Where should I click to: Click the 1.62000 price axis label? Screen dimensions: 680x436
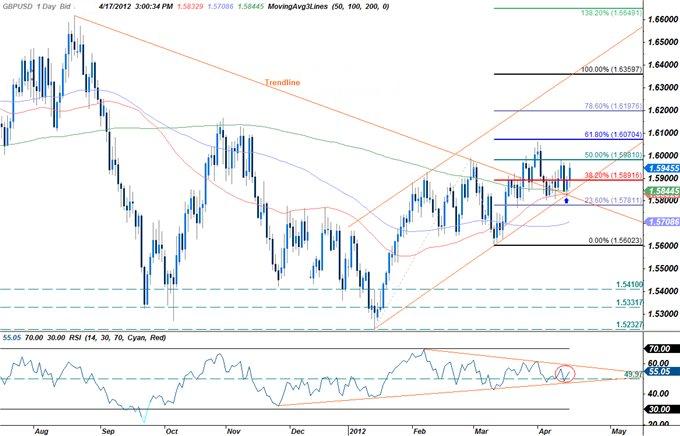[x=663, y=110]
